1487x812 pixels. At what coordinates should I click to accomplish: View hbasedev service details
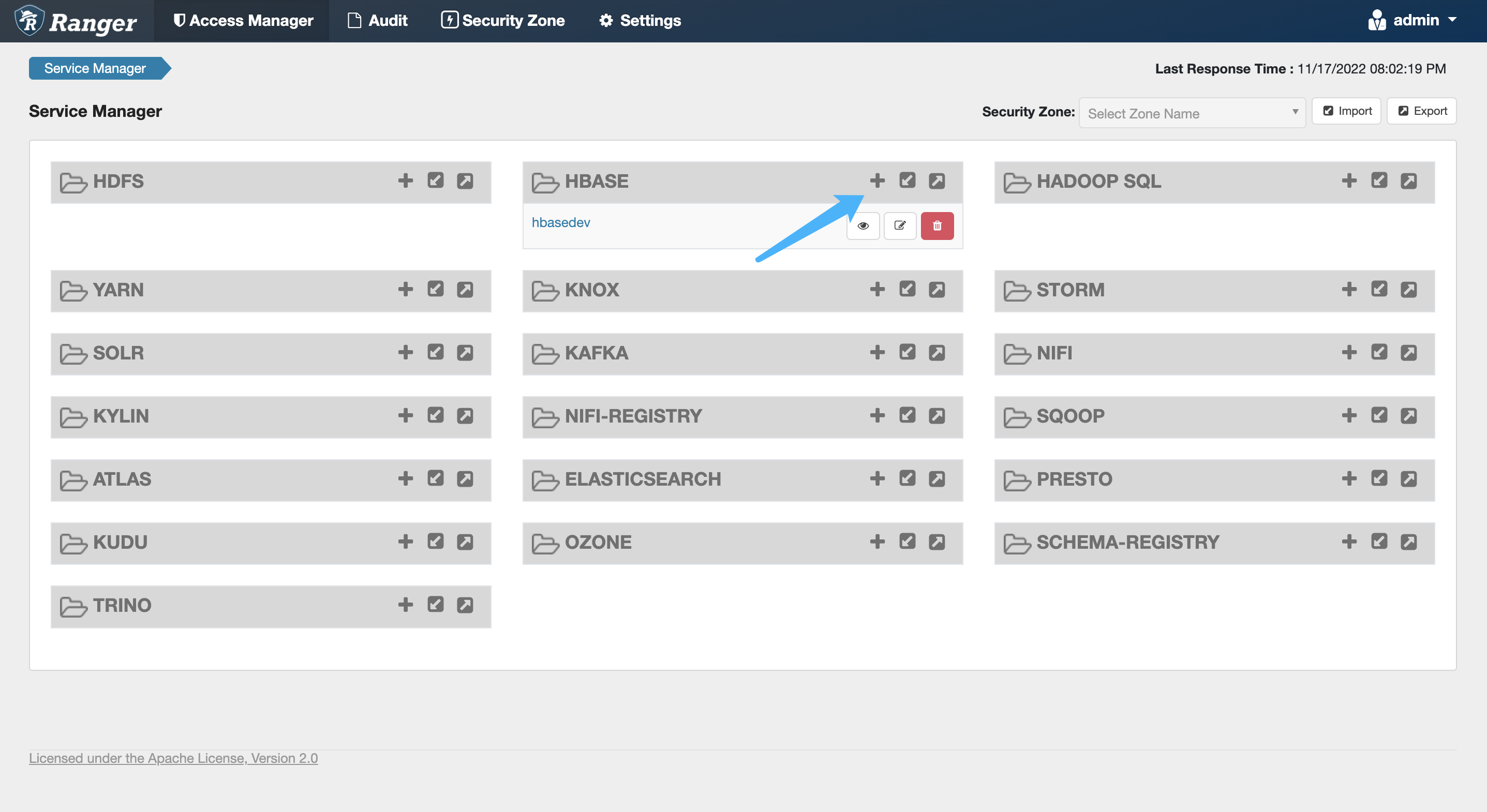[x=863, y=225]
